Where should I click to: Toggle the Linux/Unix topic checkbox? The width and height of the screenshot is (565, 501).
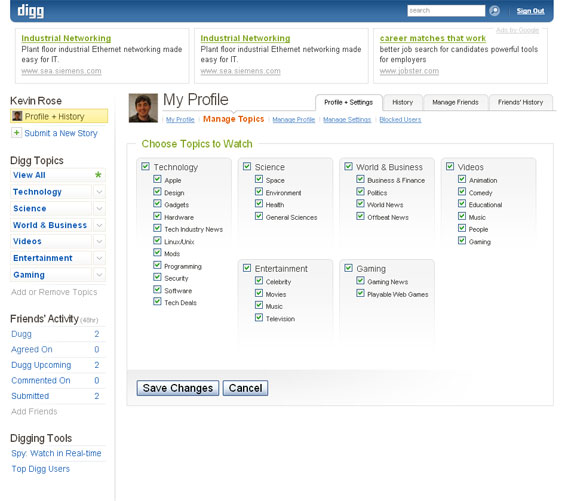click(x=157, y=240)
